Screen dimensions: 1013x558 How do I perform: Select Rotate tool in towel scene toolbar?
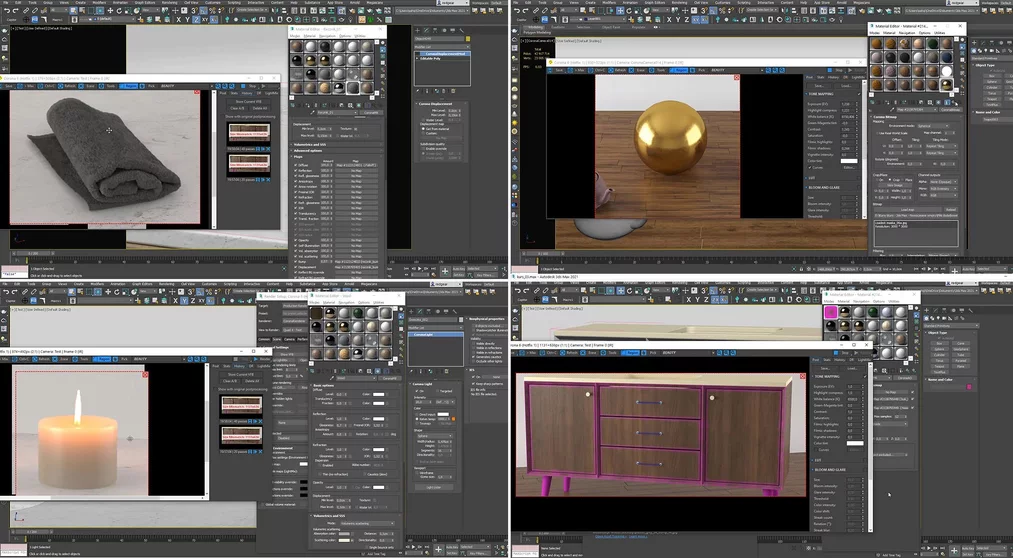[x=119, y=11]
